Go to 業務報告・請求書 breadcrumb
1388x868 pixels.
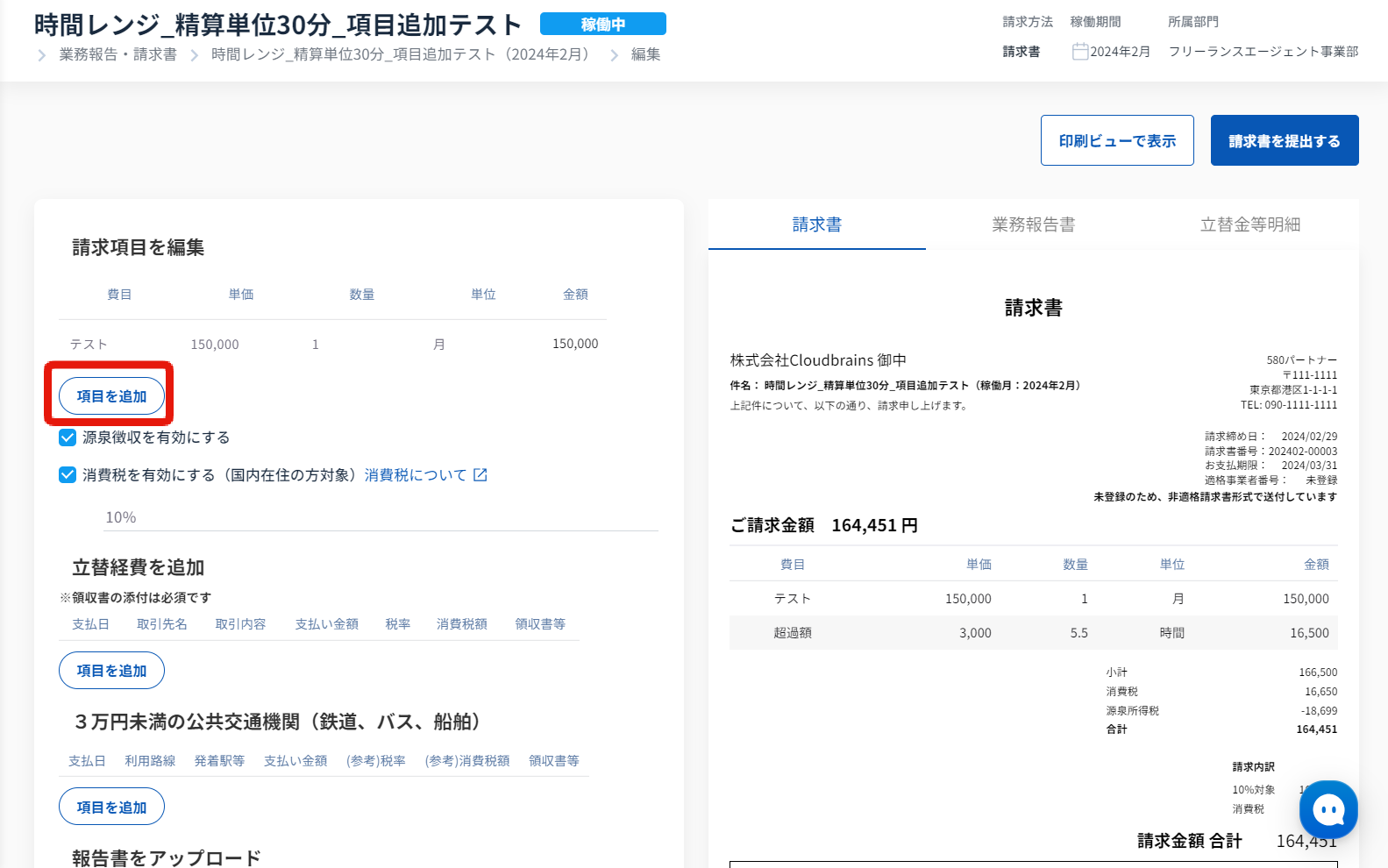coord(117,54)
